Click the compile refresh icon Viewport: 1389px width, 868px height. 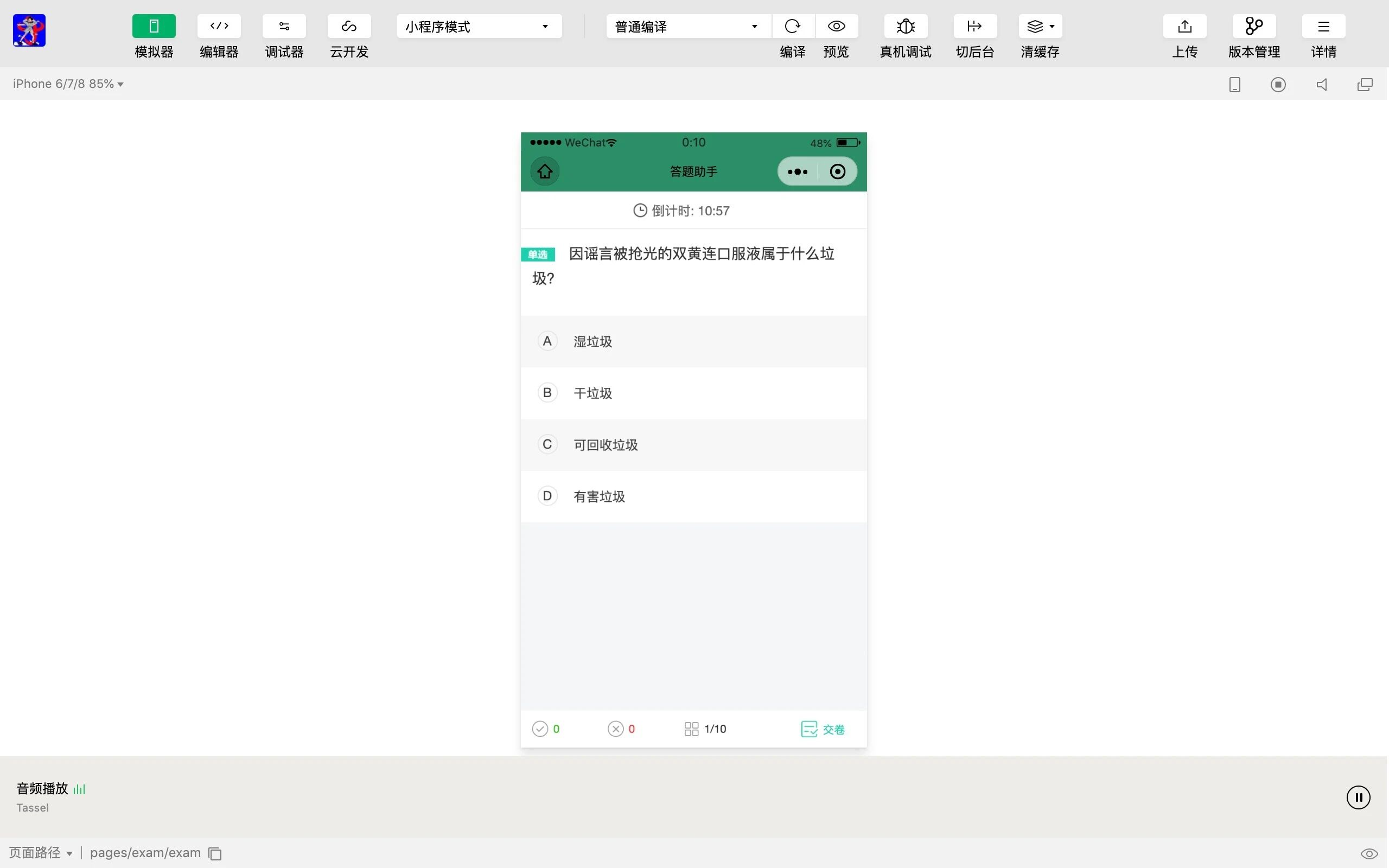point(792,27)
